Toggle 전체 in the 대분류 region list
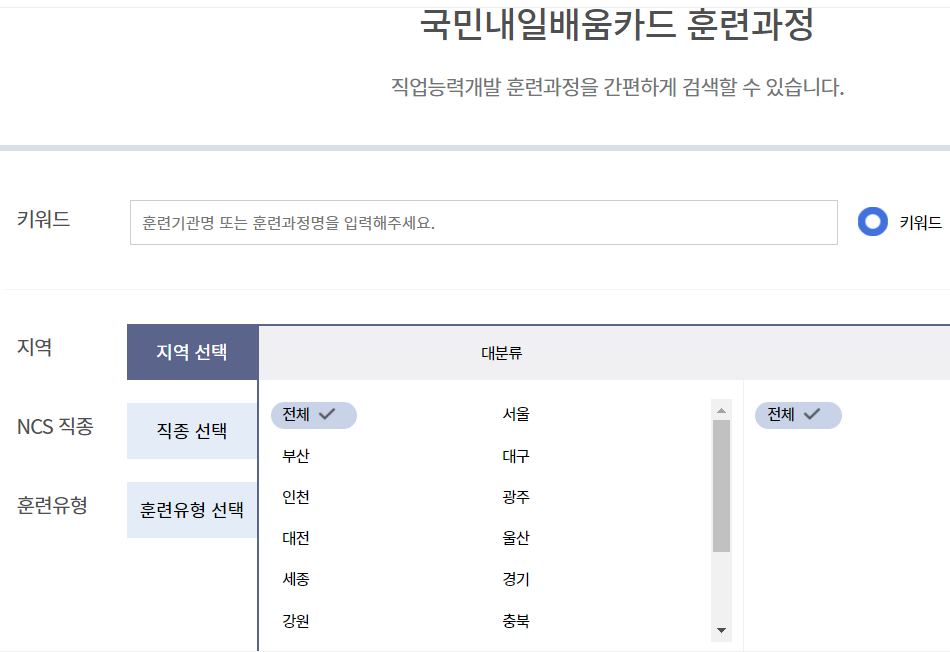Image resolution: width=950 pixels, height=652 pixels. coord(313,415)
